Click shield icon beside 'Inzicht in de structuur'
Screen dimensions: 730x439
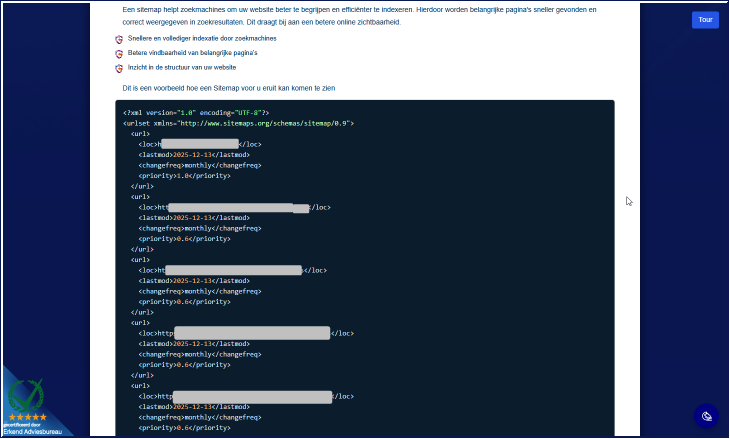119,68
